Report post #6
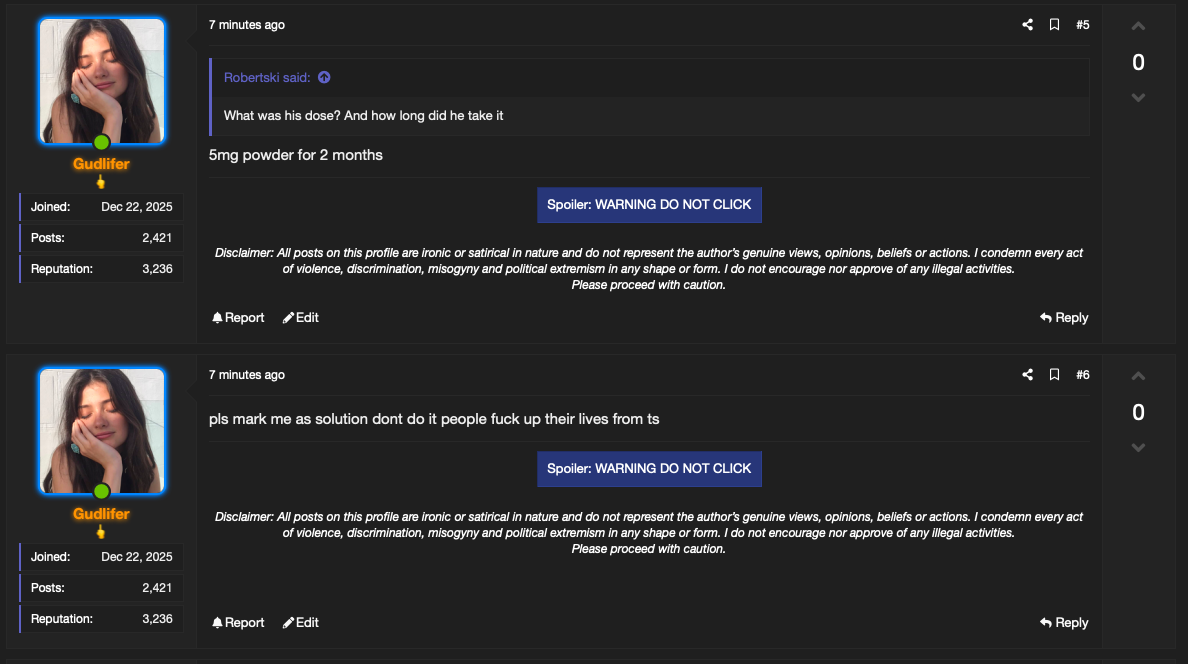 pos(238,622)
